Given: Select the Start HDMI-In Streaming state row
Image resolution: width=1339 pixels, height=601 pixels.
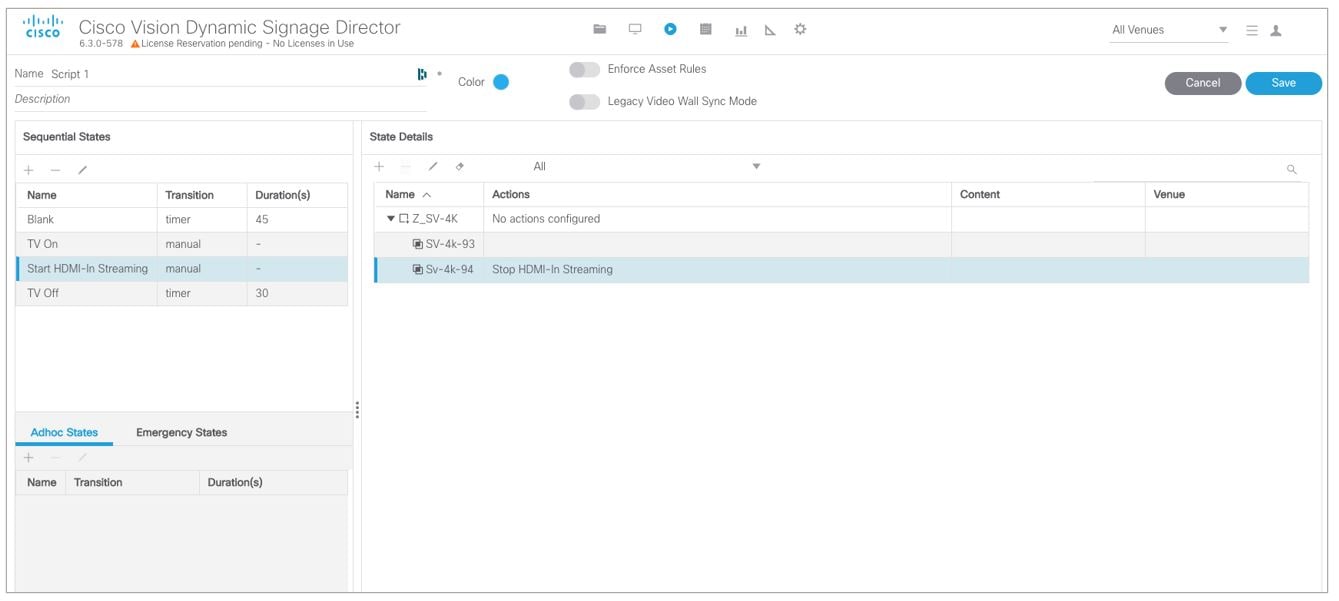Looking at the screenshot, I should (x=85, y=268).
